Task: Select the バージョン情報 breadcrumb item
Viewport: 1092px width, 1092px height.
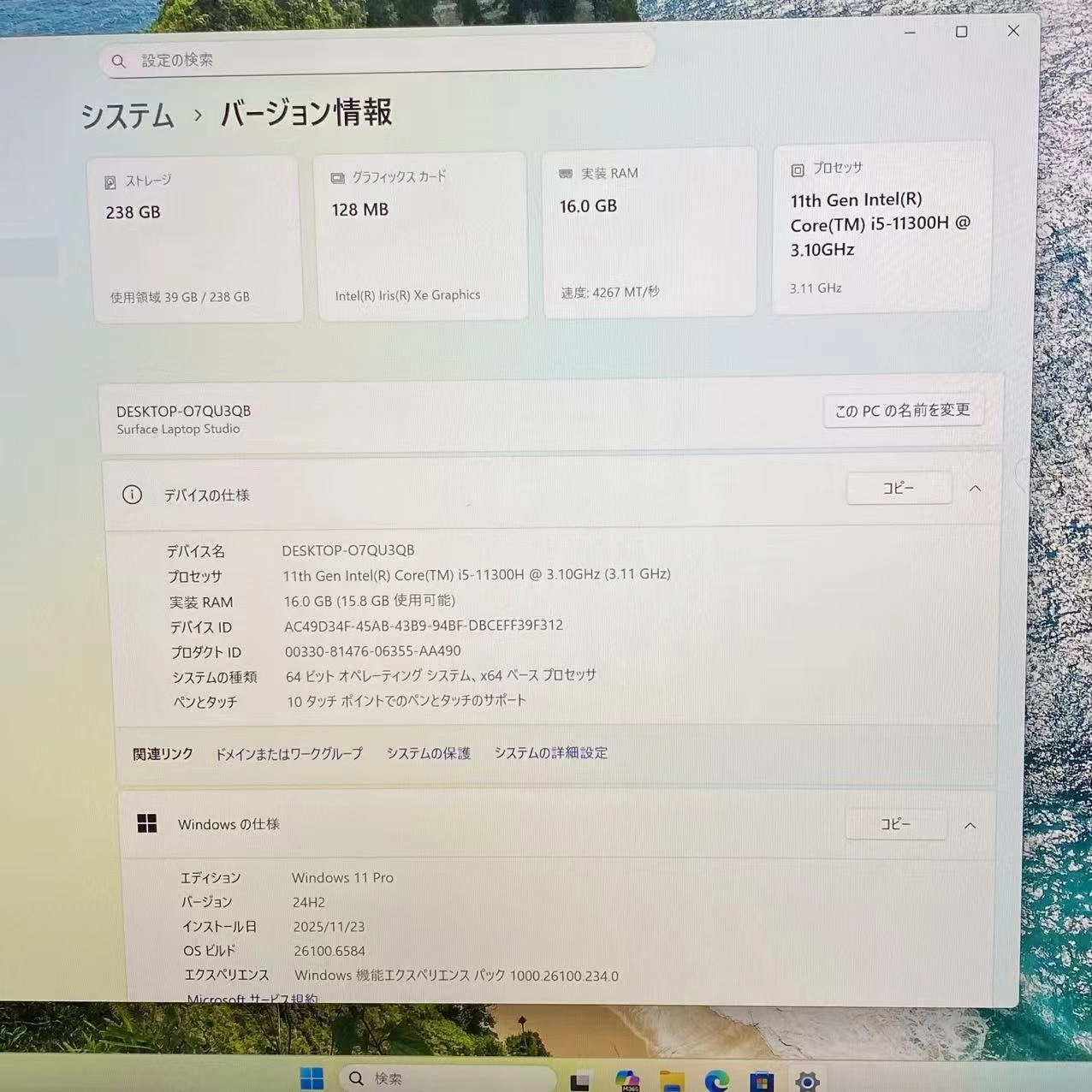Action: [306, 112]
